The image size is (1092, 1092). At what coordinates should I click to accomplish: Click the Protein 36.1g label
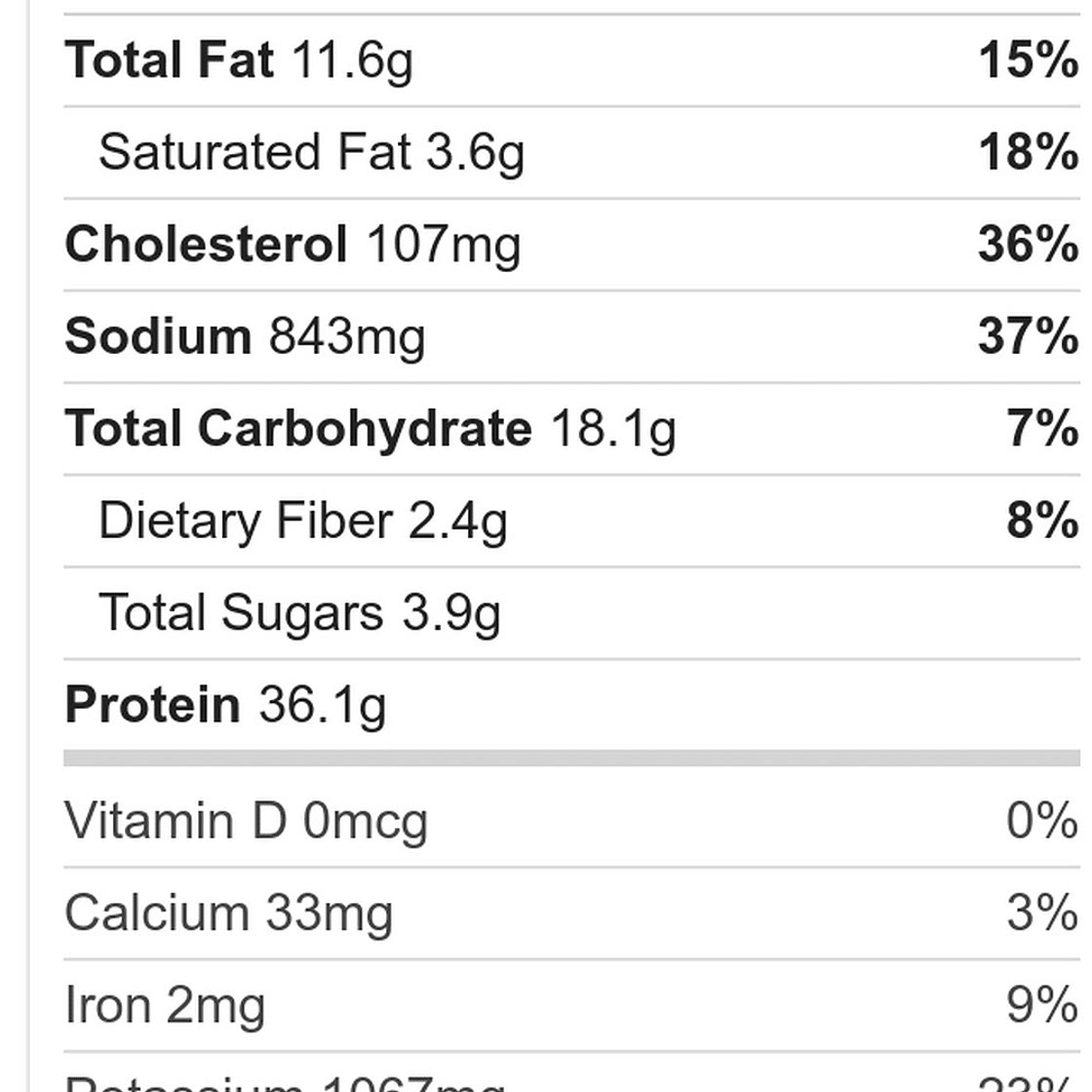(x=225, y=706)
